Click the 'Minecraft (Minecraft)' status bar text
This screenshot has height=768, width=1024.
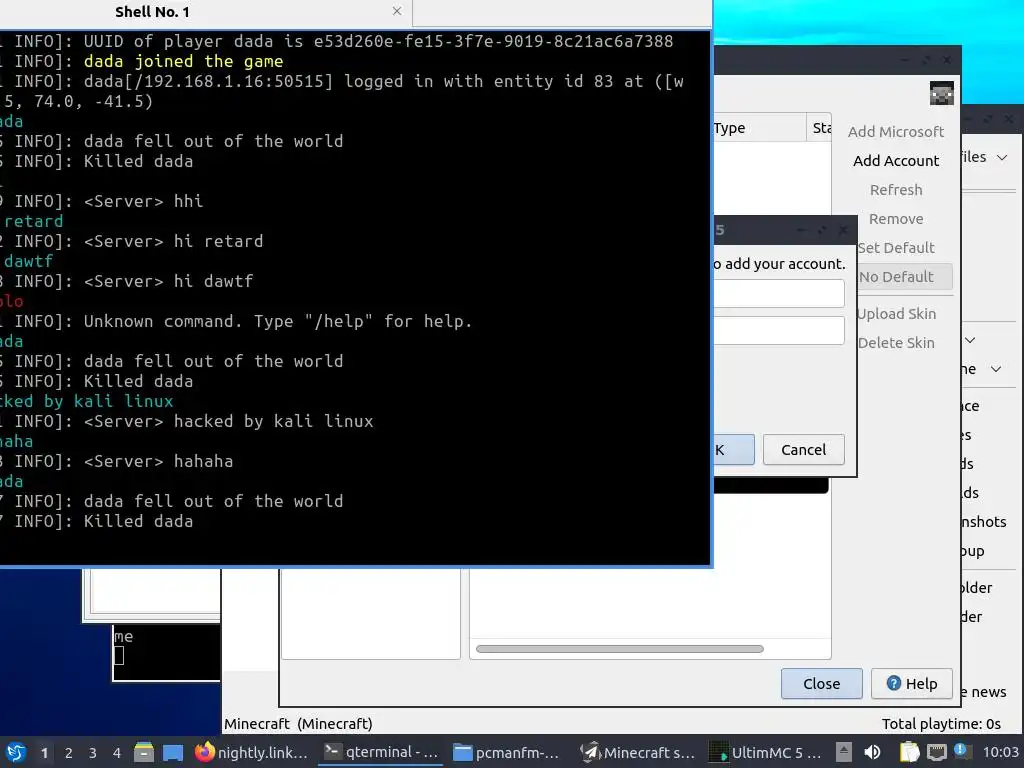298,724
